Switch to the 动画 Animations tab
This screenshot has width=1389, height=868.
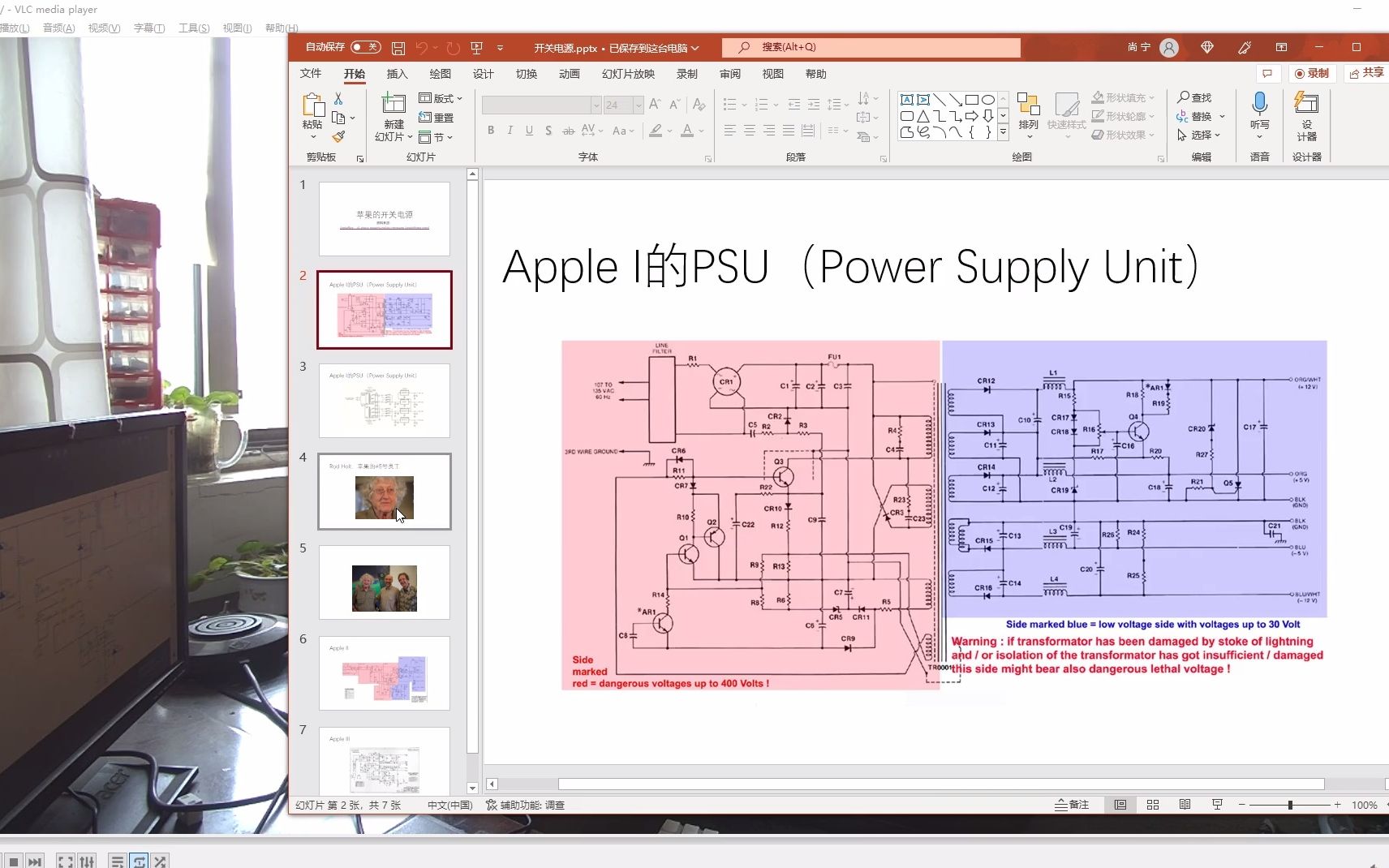point(570,74)
